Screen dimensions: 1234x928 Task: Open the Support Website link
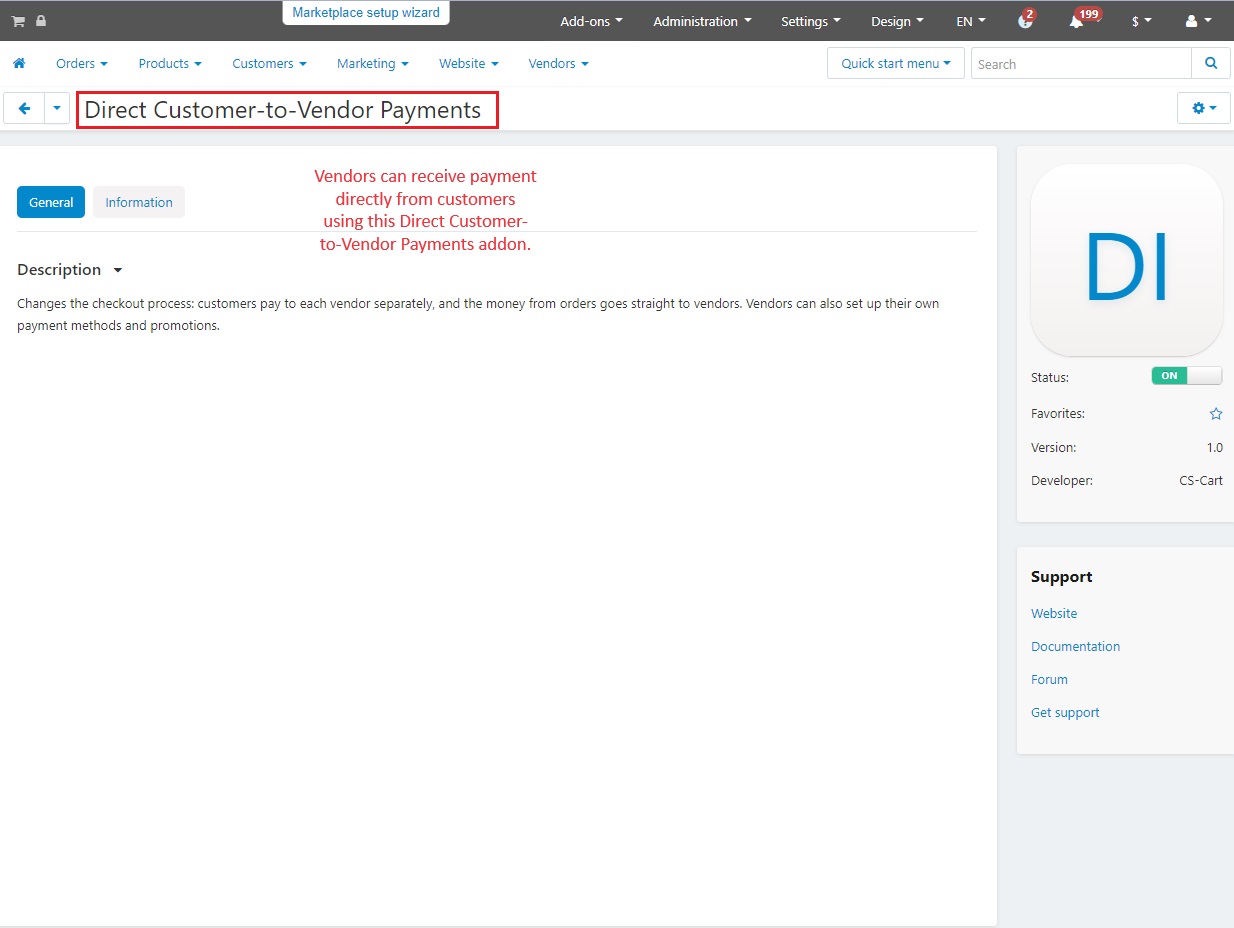pos(1054,613)
